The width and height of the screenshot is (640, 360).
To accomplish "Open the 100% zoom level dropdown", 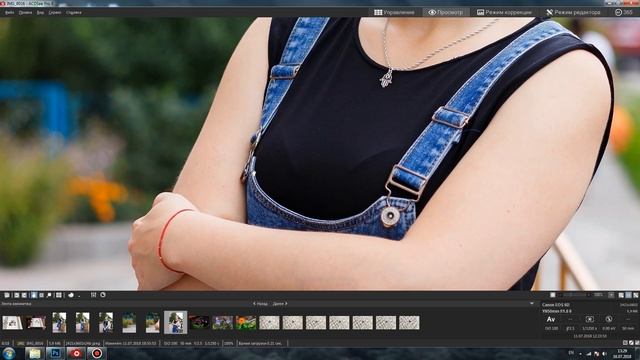I will point(598,295).
